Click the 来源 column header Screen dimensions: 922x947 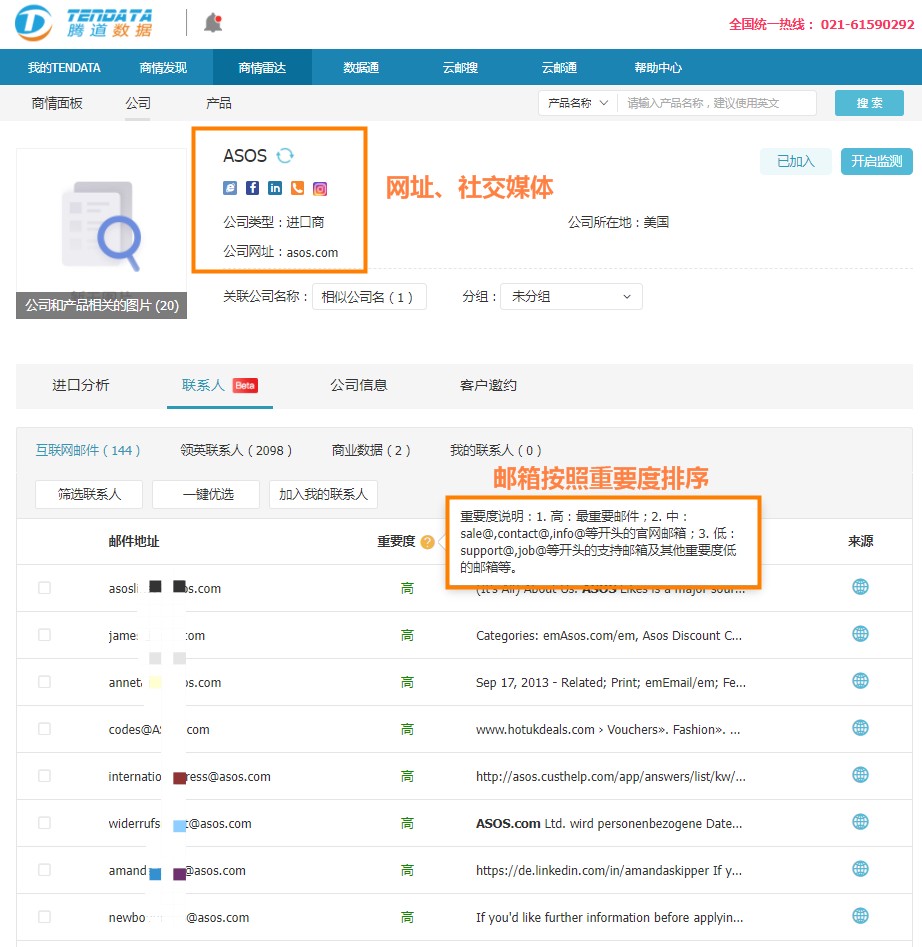860,542
